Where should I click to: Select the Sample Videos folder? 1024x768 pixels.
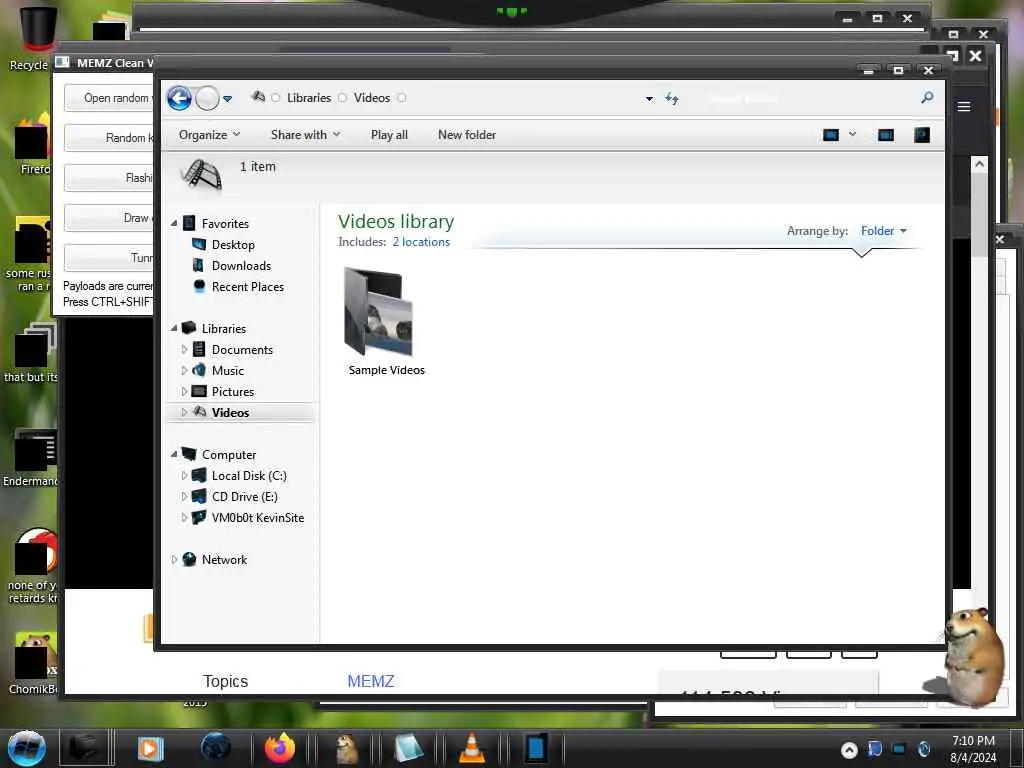click(x=387, y=322)
